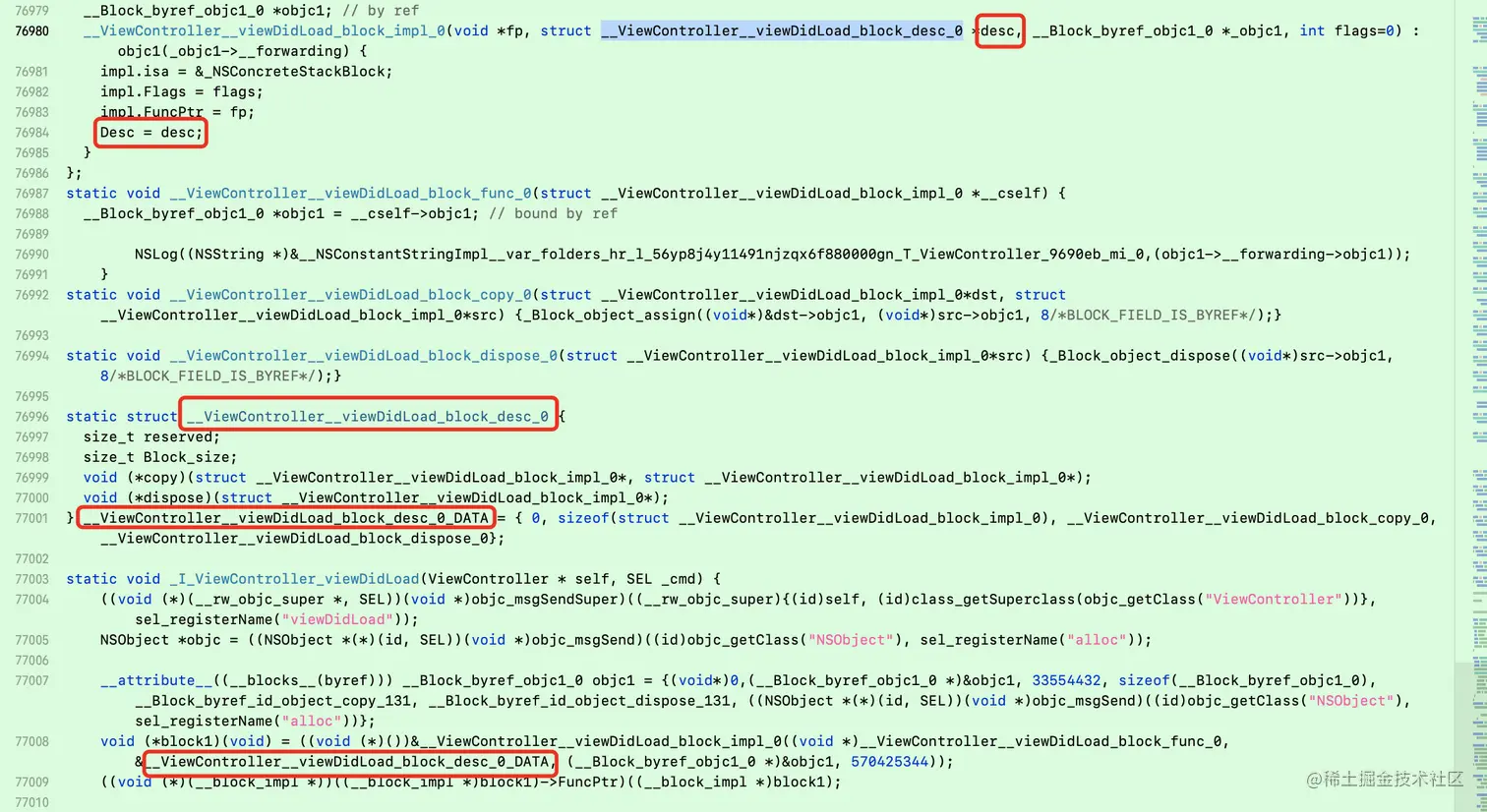Click the 'size_t Block_size;' declaration
This screenshot has height=812, width=1487.
(x=160, y=457)
